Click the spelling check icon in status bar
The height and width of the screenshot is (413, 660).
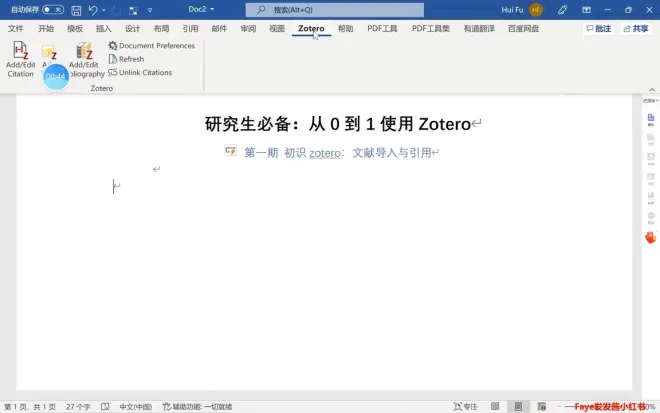(105, 407)
